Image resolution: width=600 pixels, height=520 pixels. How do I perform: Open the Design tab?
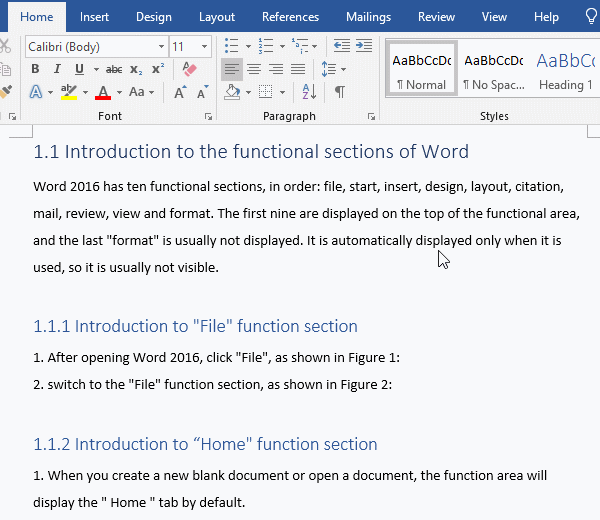[x=154, y=17]
